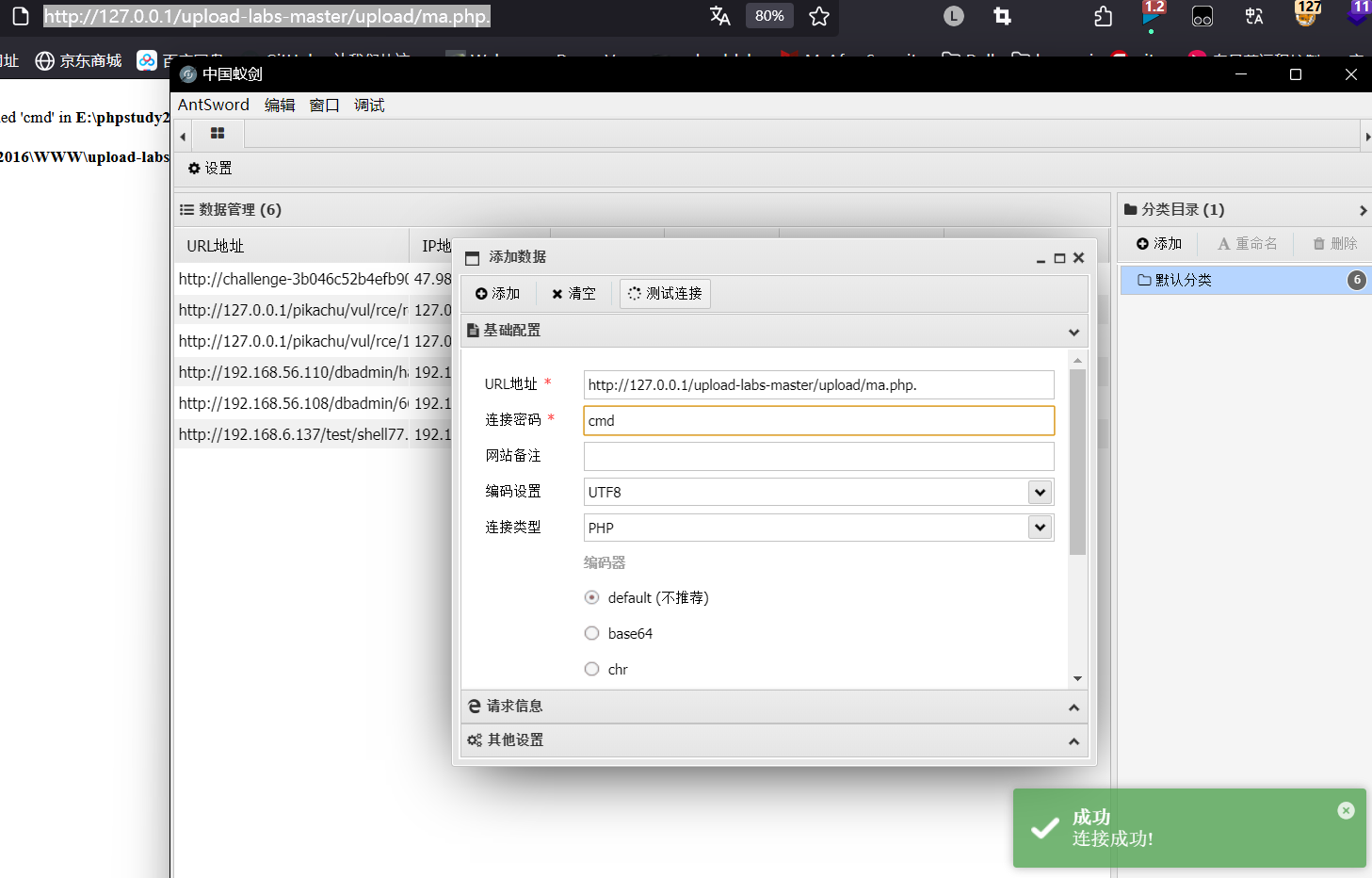Sort by the URL地址 column header

coord(292,245)
